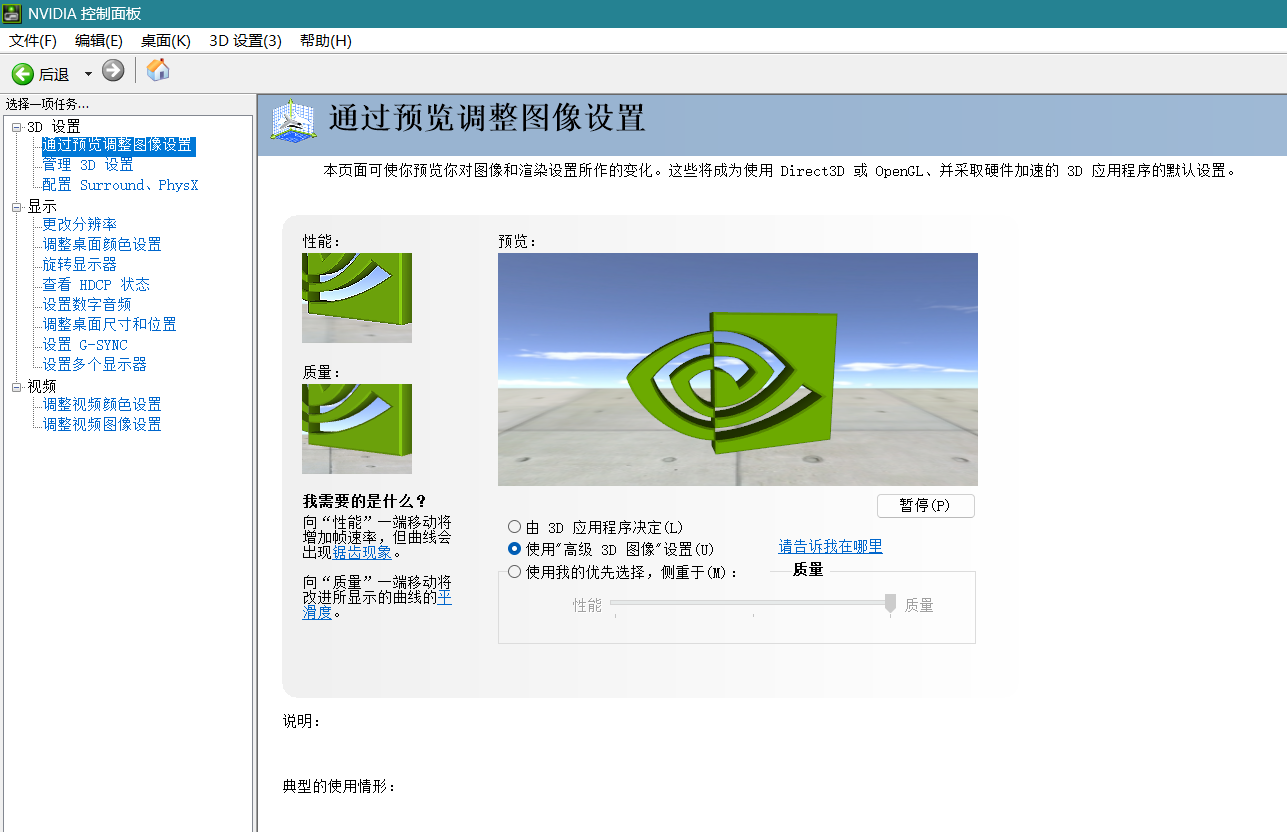Screen dimensions: 1287x832
Task: Open 设置数字音频 page
Action: point(87,304)
